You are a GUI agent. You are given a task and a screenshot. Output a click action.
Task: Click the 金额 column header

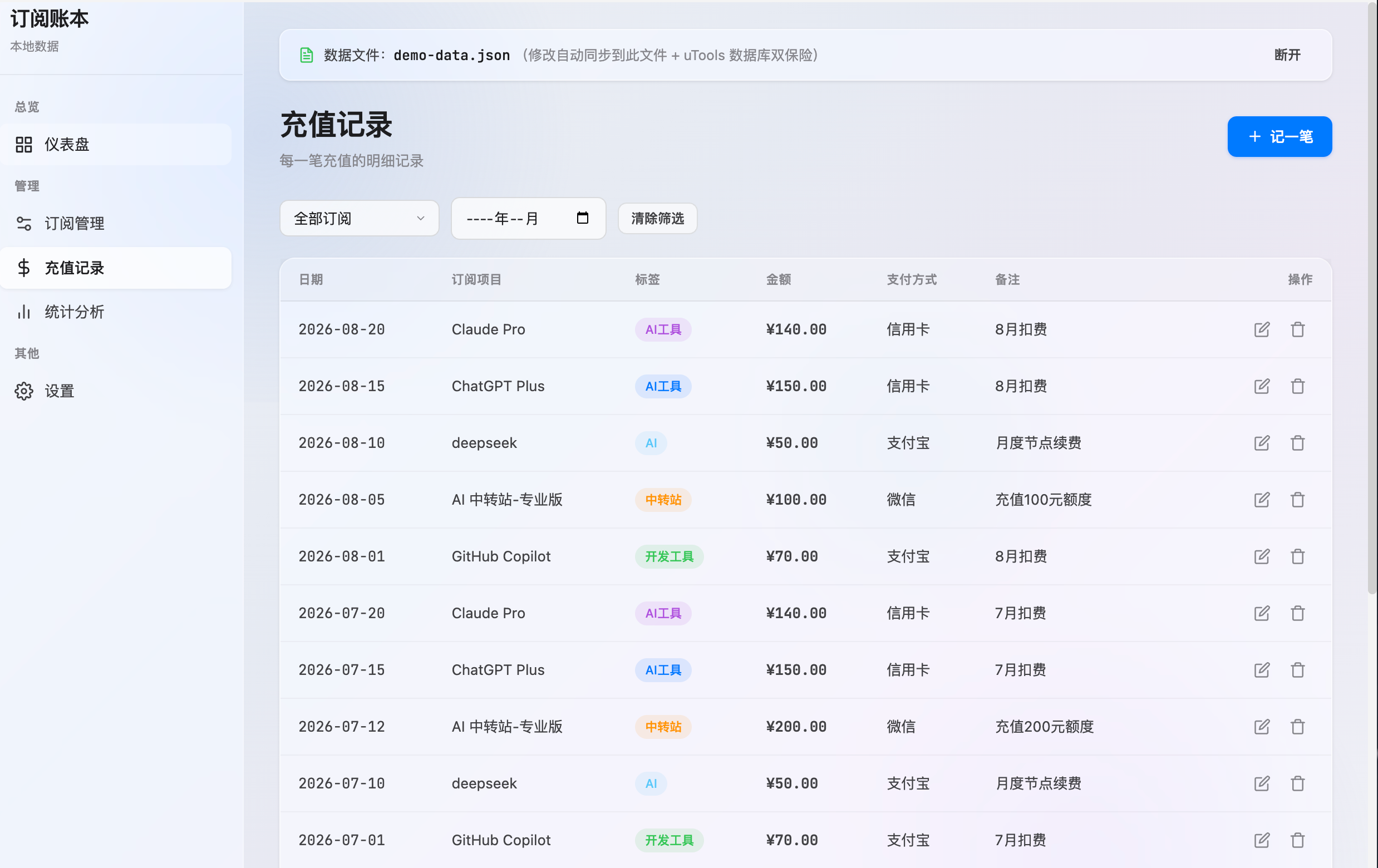[x=778, y=279]
